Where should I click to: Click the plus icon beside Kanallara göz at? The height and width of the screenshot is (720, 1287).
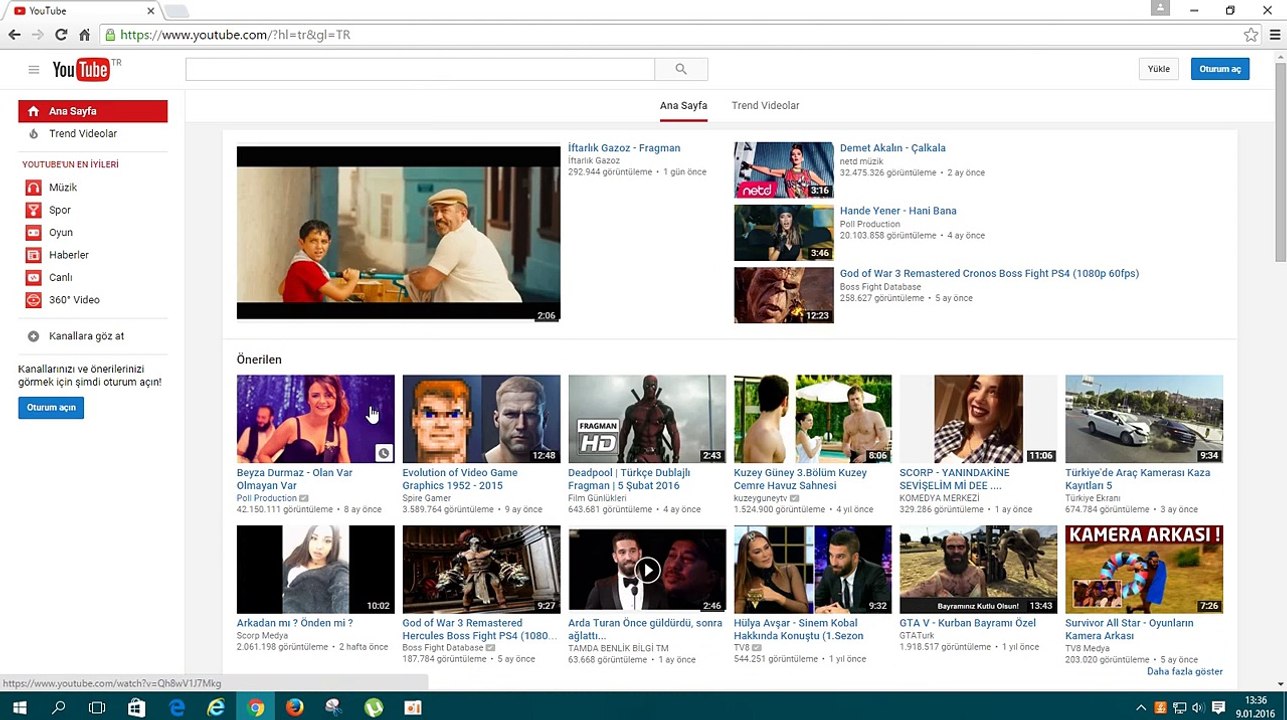(x=33, y=336)
